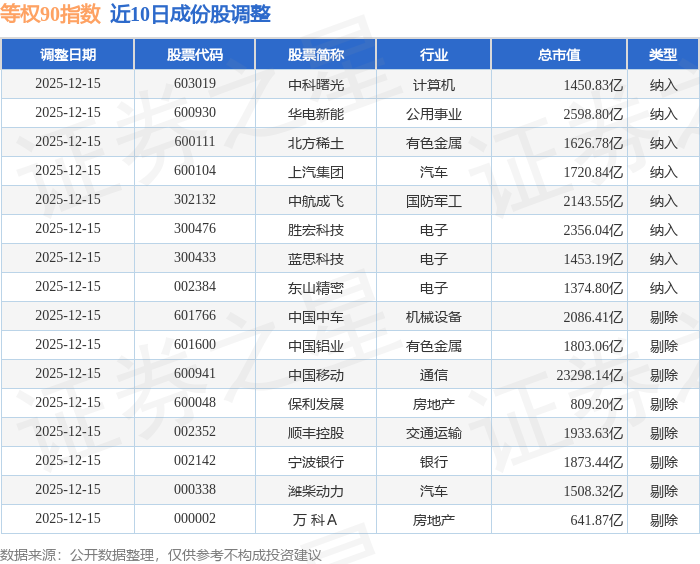Select stock code 600111
Screen dimensions: 700x564
195,142
